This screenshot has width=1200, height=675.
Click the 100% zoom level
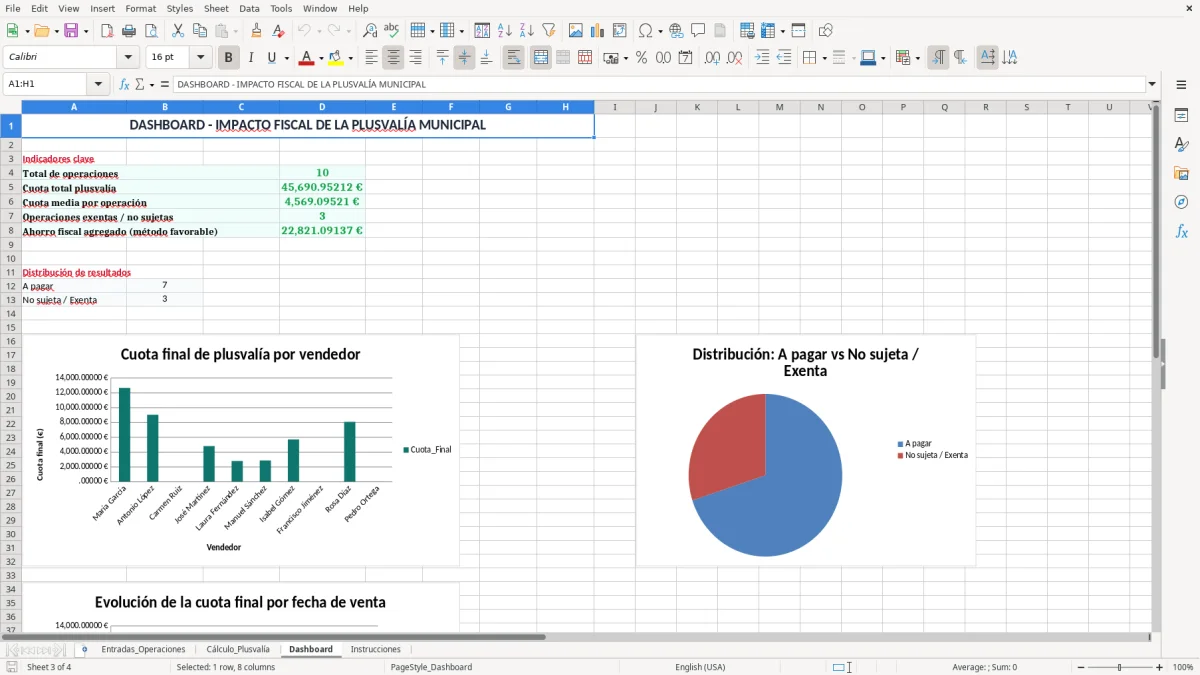[x=1182, y=667]
